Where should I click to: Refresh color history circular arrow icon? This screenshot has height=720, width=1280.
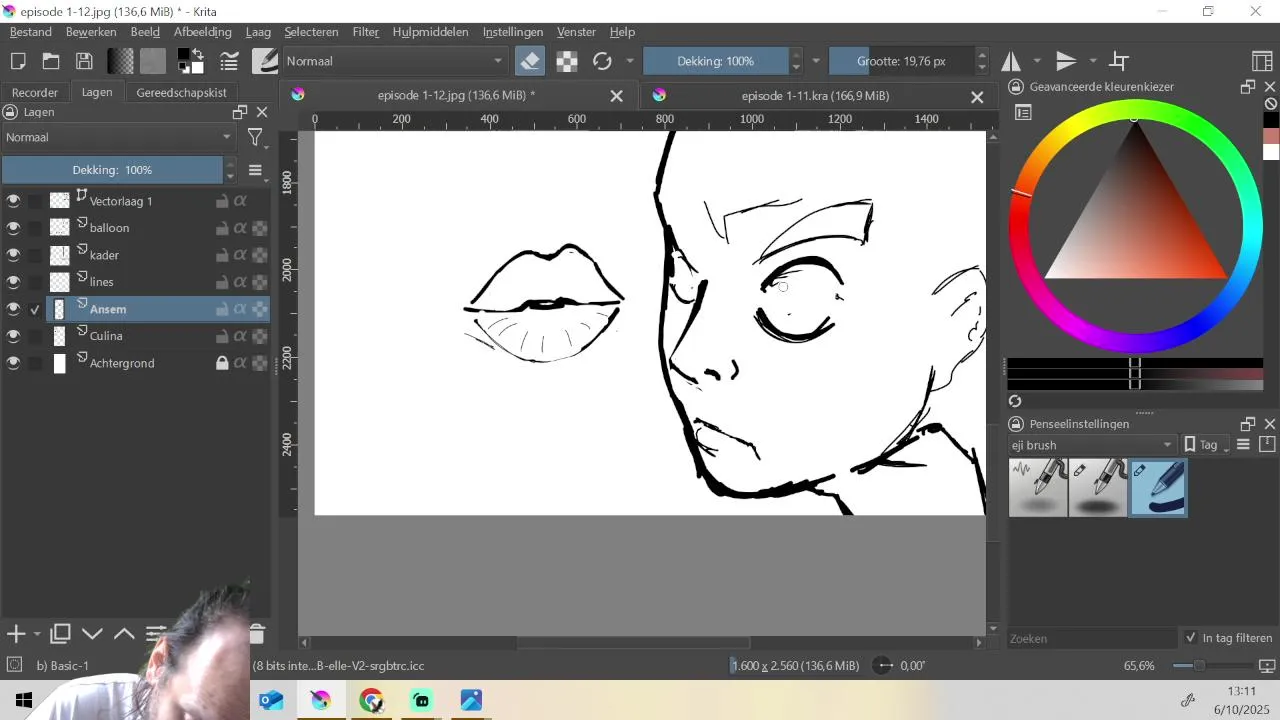click(x=1015, y=401)
